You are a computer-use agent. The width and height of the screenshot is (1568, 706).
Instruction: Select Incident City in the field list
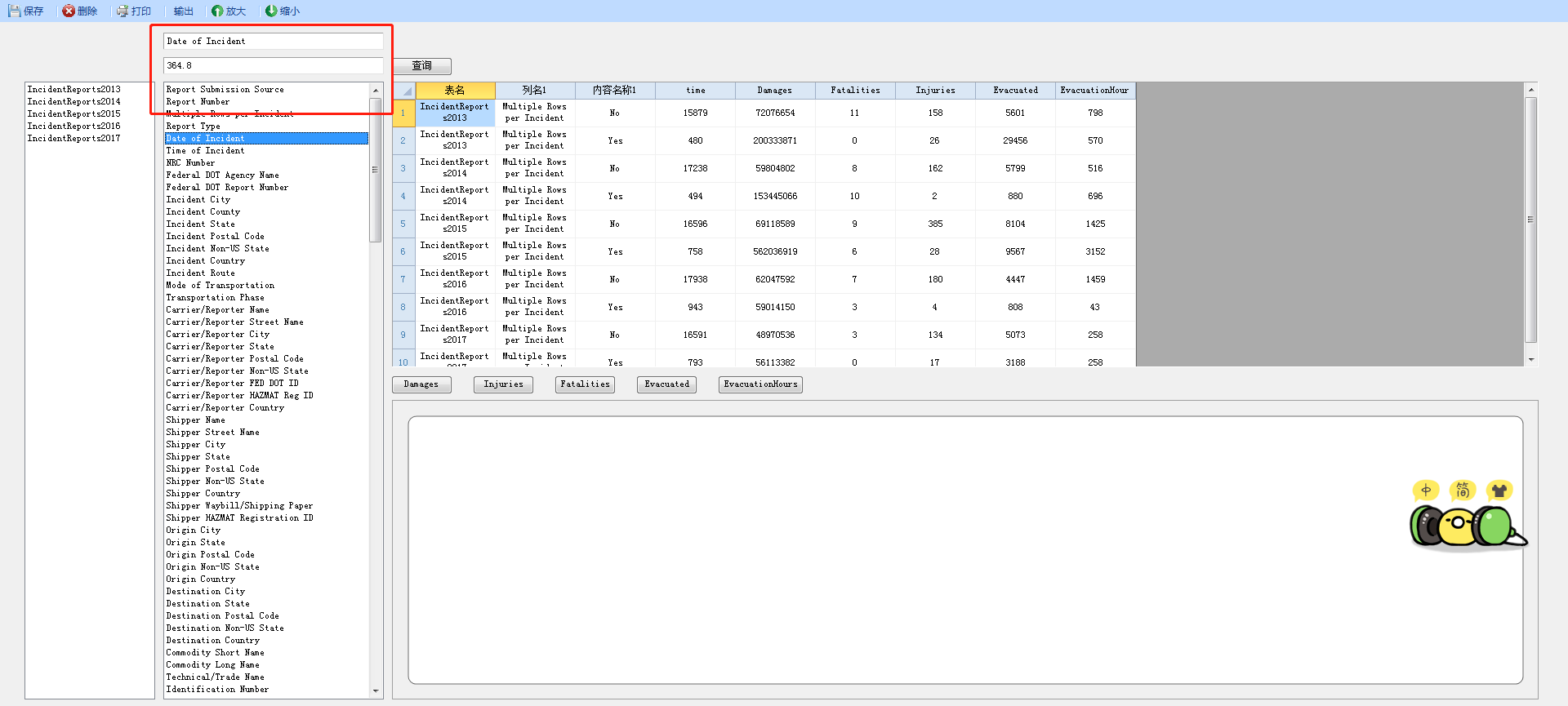click(x=266, y=200)
